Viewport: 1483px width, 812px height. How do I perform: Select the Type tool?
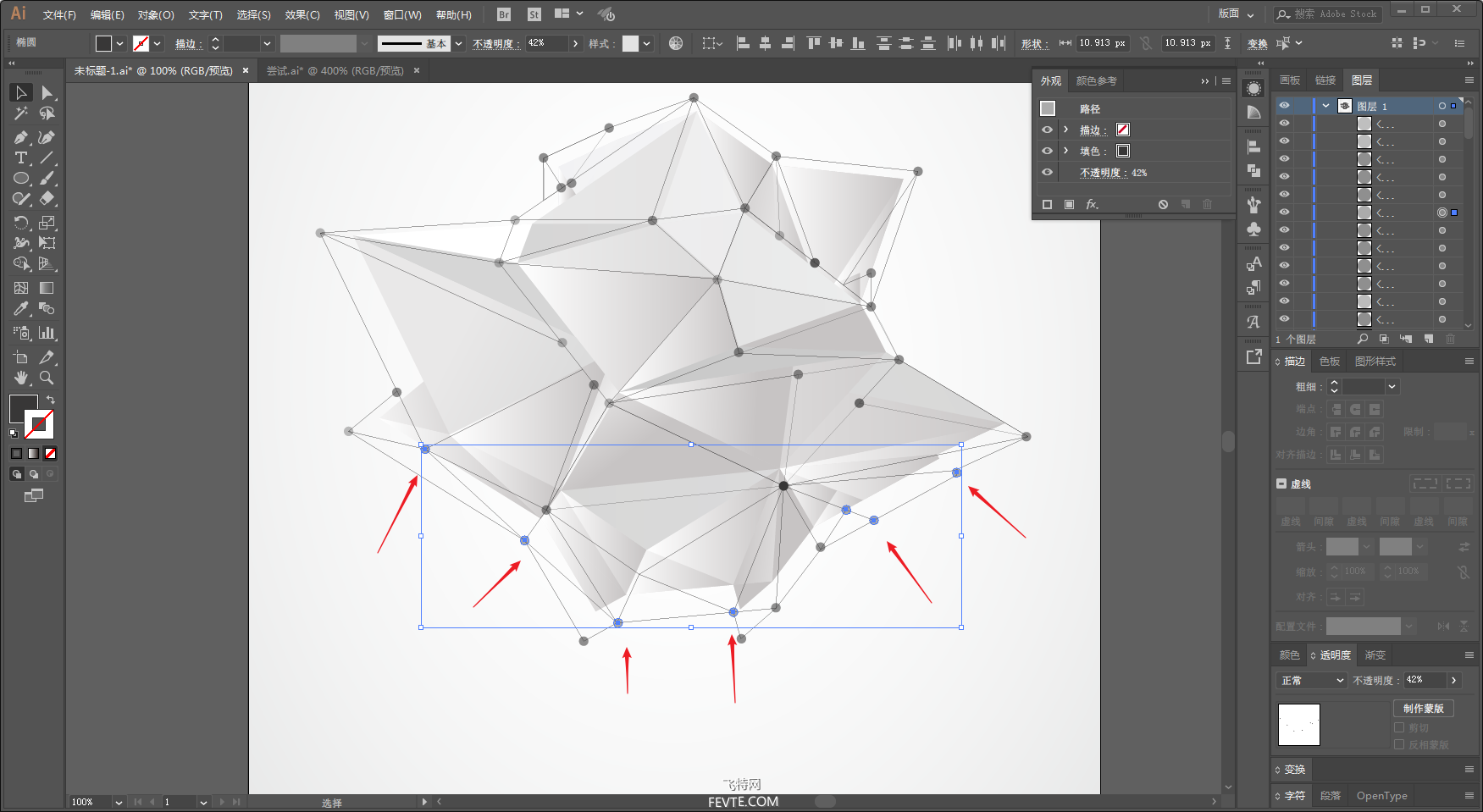click(21, 157)
